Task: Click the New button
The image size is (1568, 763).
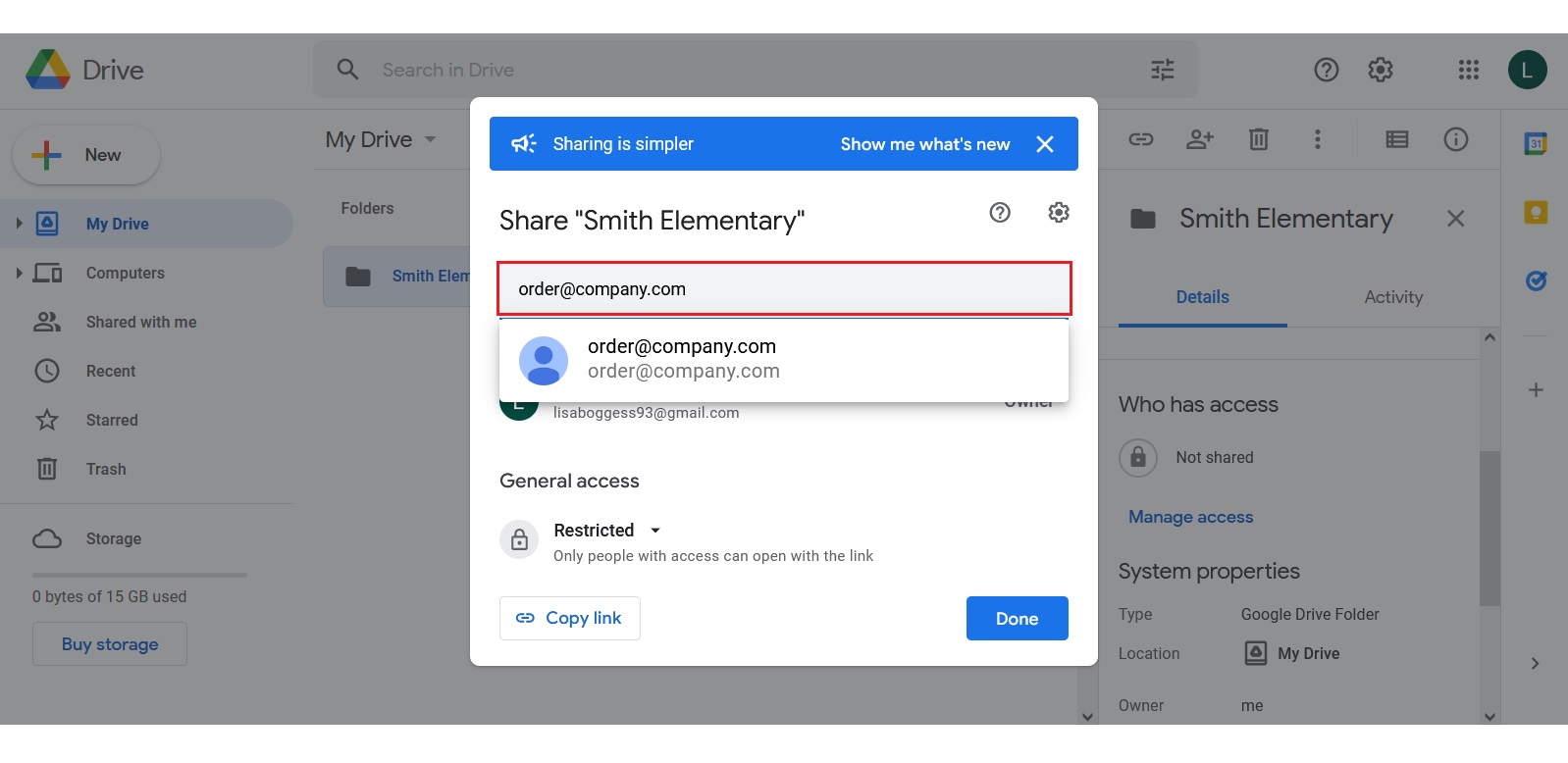Action: (86, 155)
